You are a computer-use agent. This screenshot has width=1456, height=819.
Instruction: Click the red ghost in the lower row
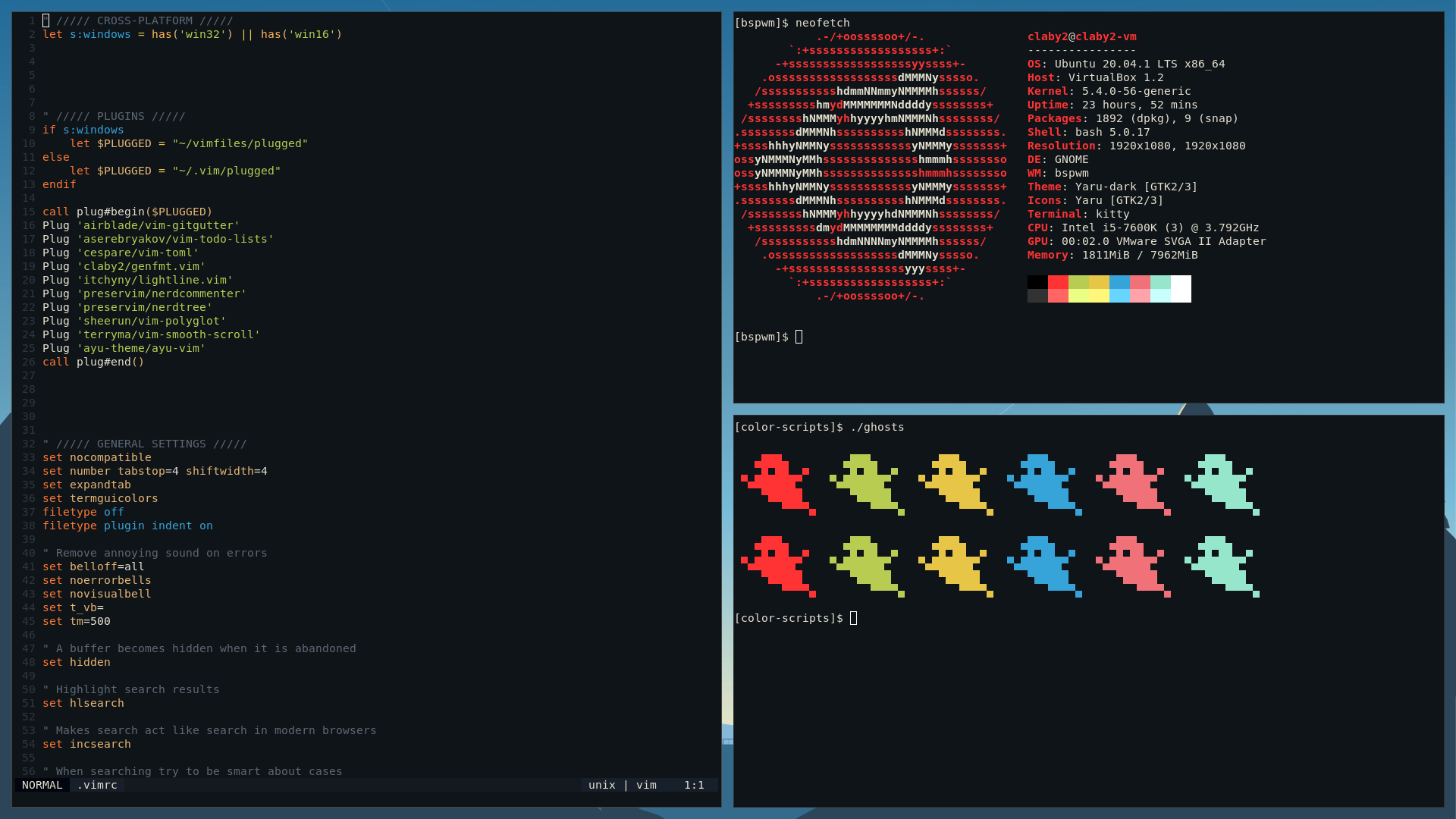[x=778, y=566]
